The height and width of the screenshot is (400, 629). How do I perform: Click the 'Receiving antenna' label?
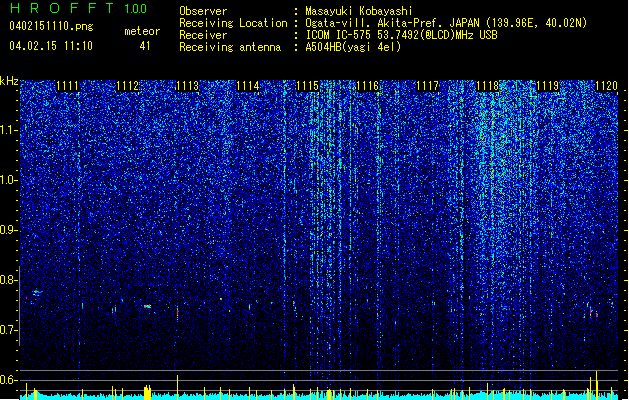[230, 47]
